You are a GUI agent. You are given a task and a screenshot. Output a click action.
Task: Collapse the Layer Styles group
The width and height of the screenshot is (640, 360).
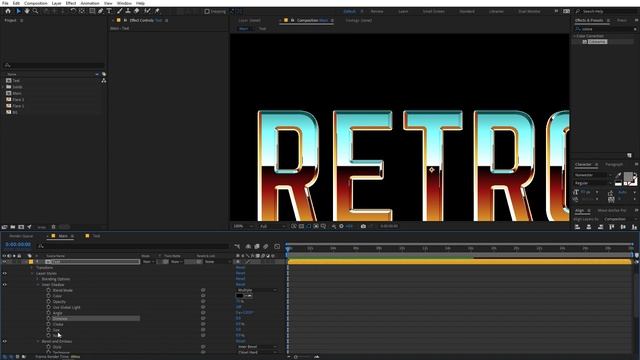point(33,273)
